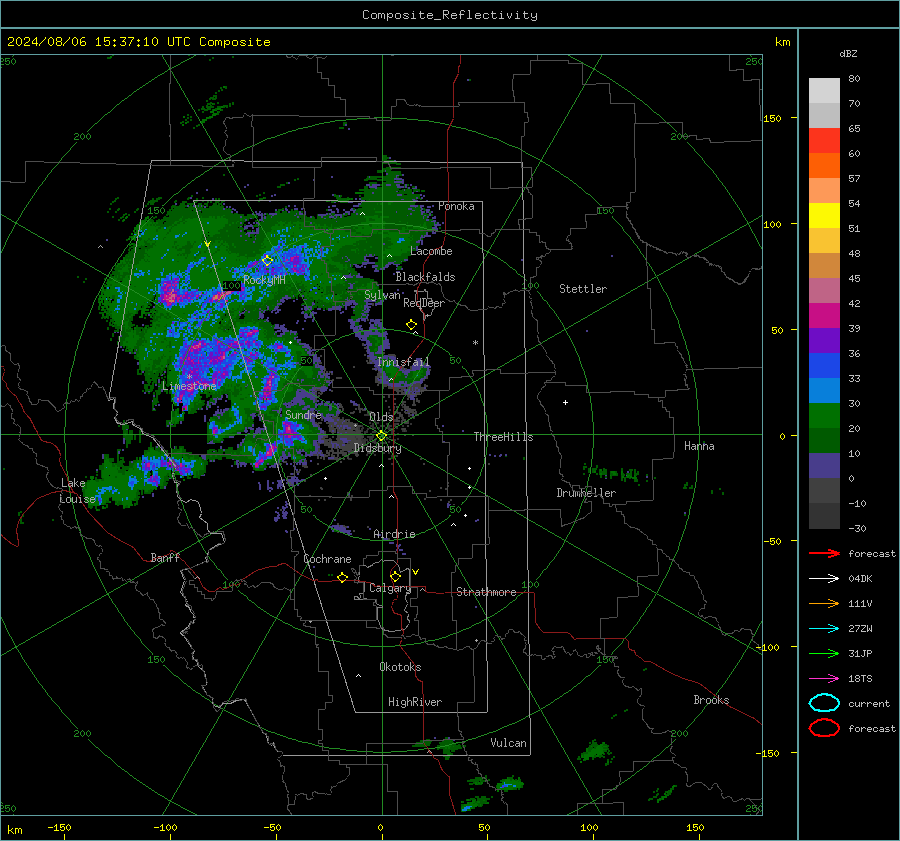Click yellow diamond marker south of RedDeer
900x841 pixels.
click(412, 325)
